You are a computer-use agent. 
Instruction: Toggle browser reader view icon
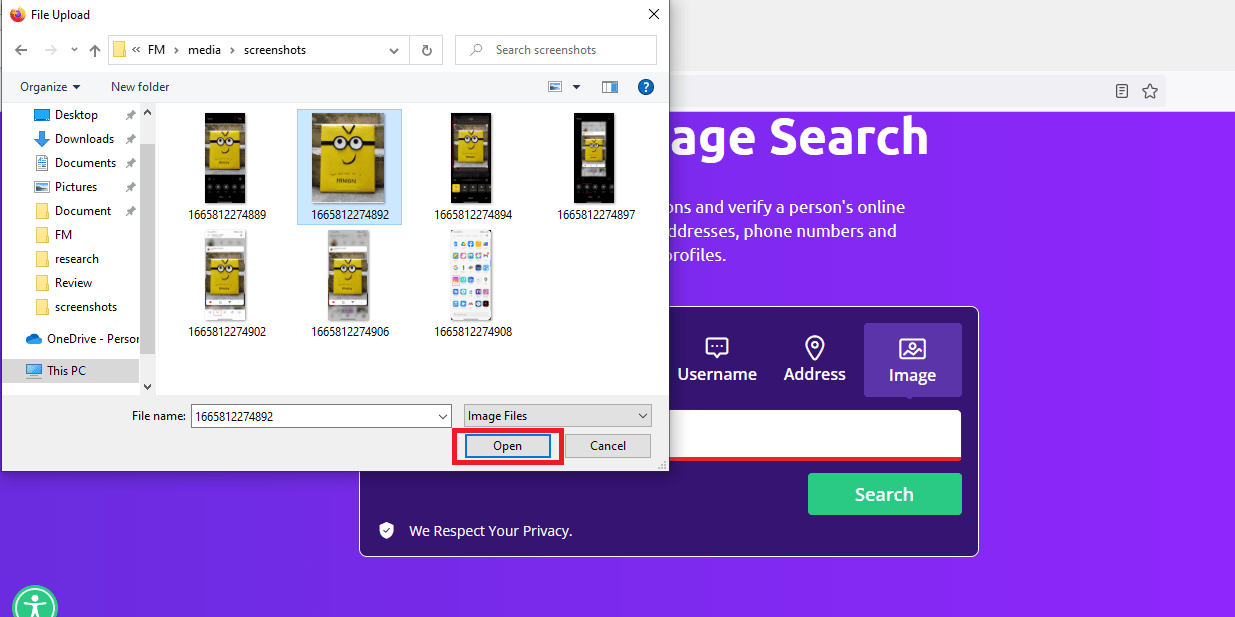coord(1122,91)
